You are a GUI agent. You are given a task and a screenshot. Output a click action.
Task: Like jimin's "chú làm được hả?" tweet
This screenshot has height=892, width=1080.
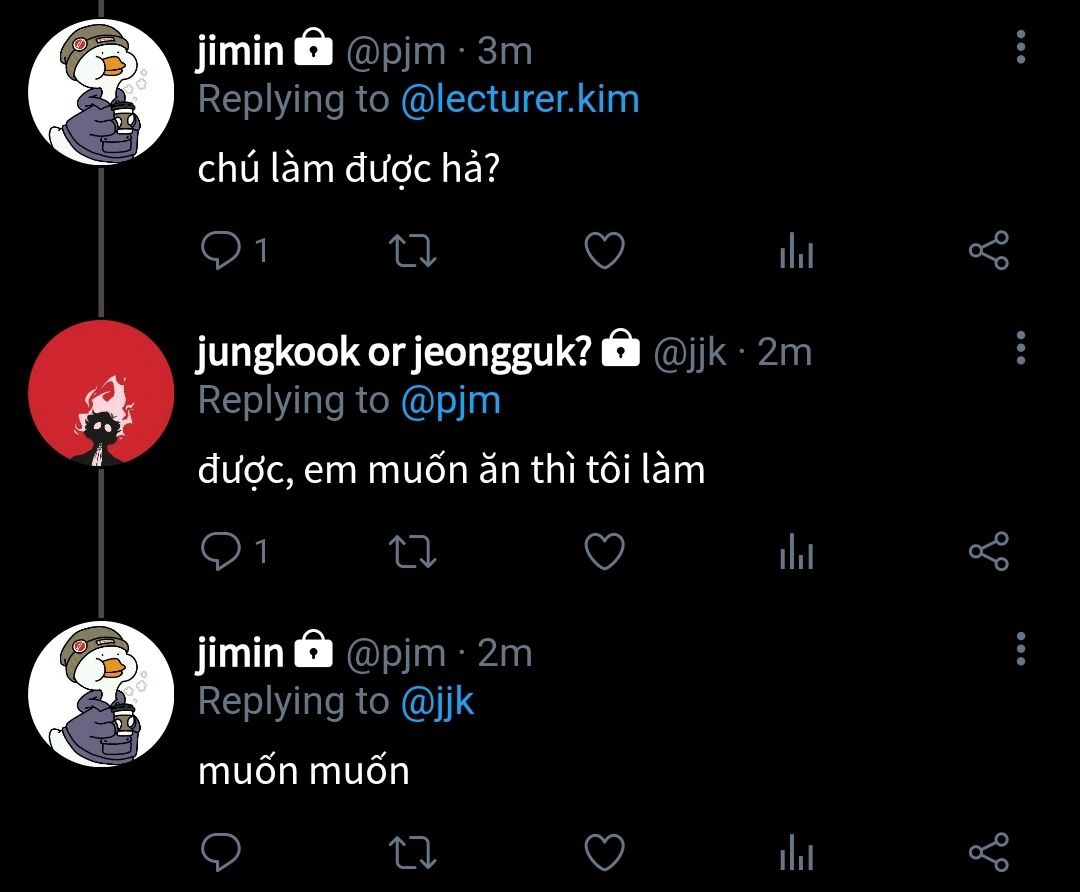(x=604, y=251)
